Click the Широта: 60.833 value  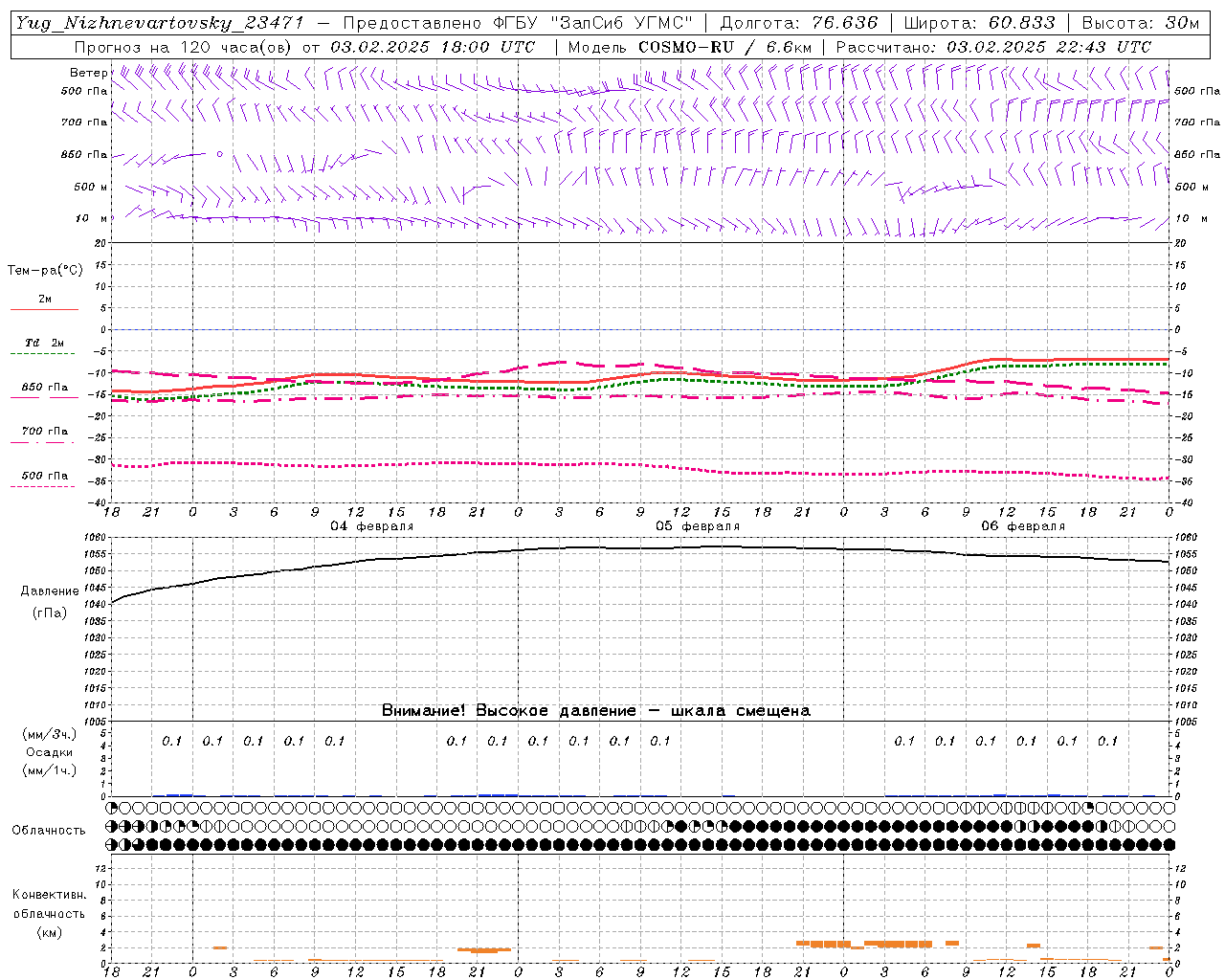click(x=979, y=23)
